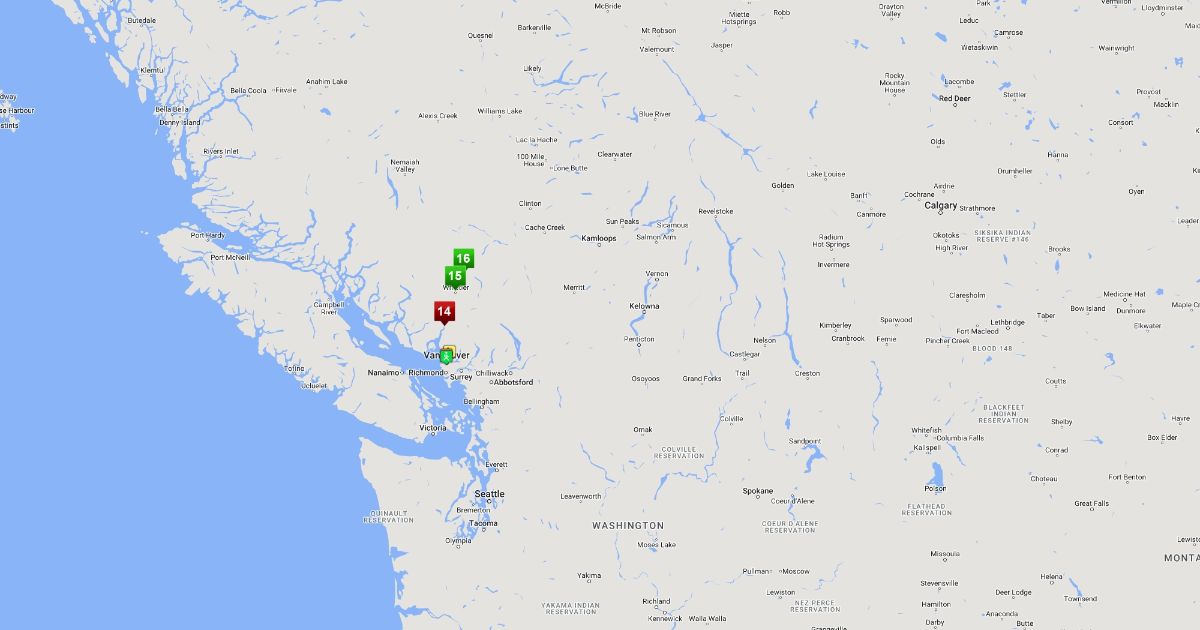Screen dimensions: 1200x630
Task: Select the Revelstoke label on map
Action: point(716,211)
